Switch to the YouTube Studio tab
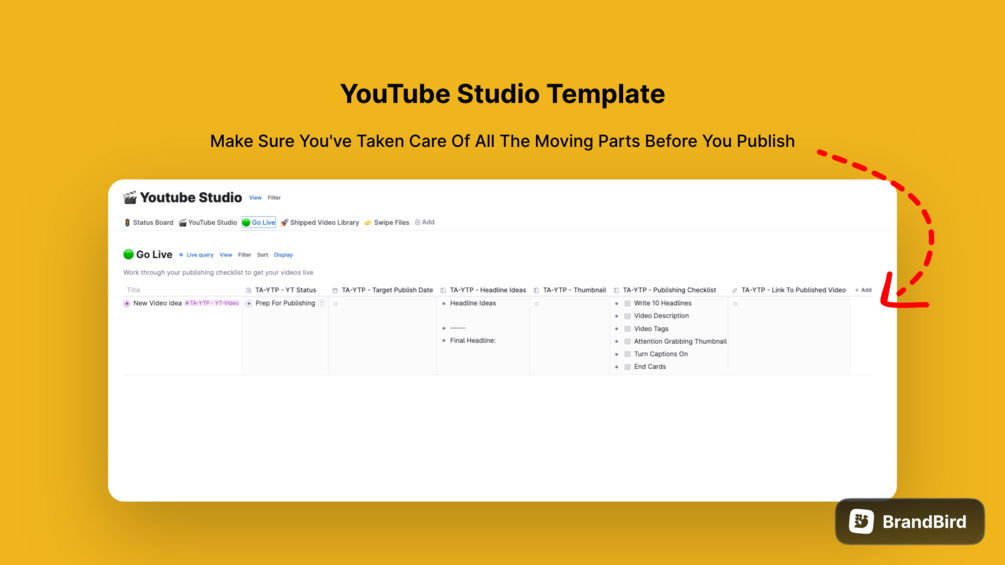The image size is (1005, 565). (208, 223)
